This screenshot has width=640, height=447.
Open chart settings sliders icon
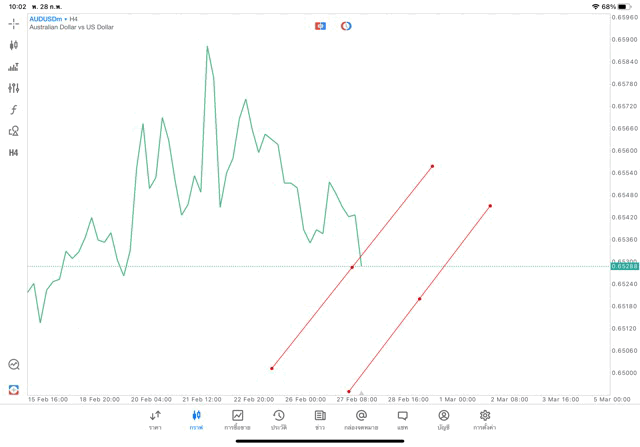[14, 88]
